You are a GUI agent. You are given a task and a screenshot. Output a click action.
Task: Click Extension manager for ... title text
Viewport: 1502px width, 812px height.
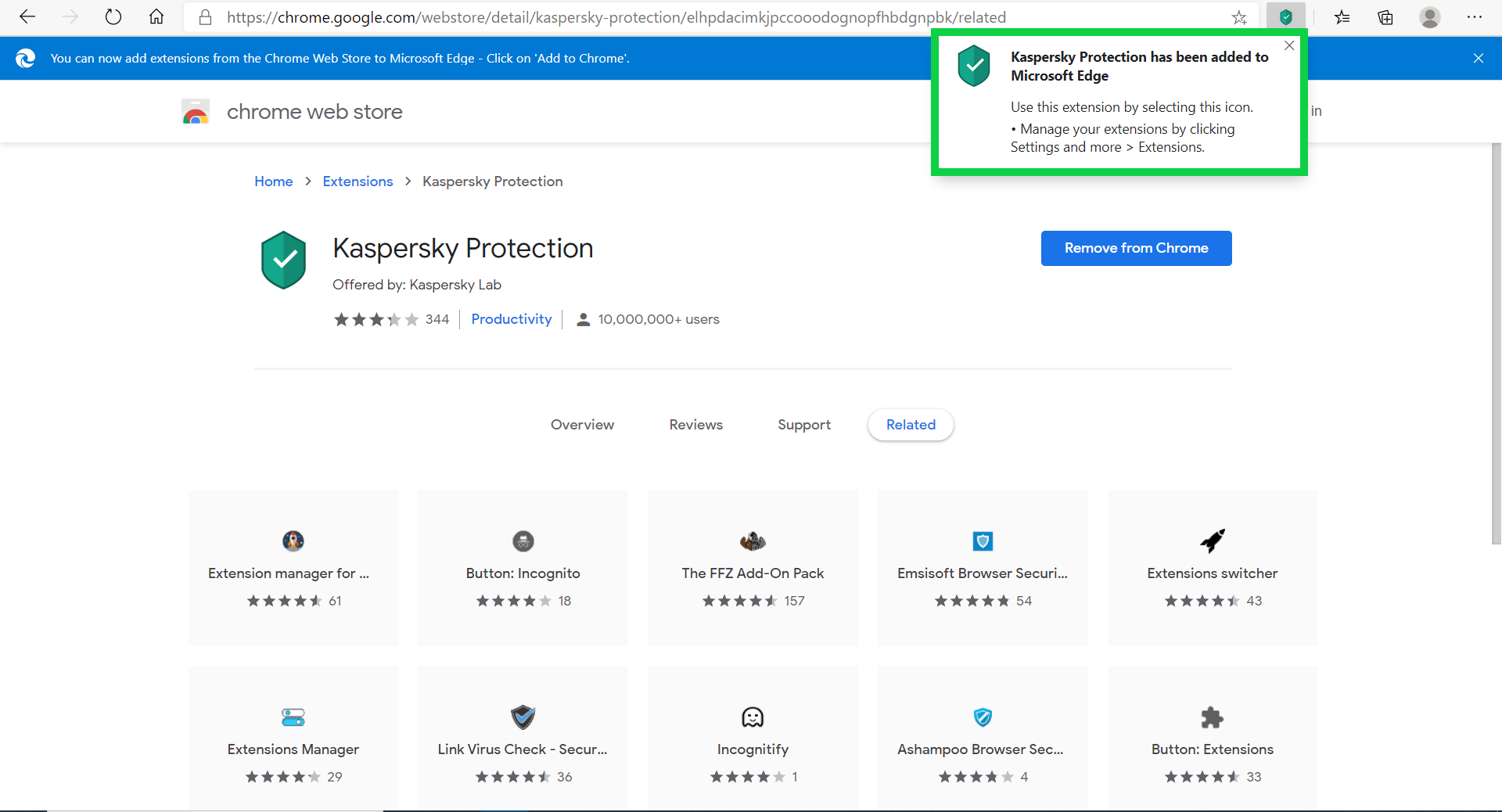(x=289, y=573)
